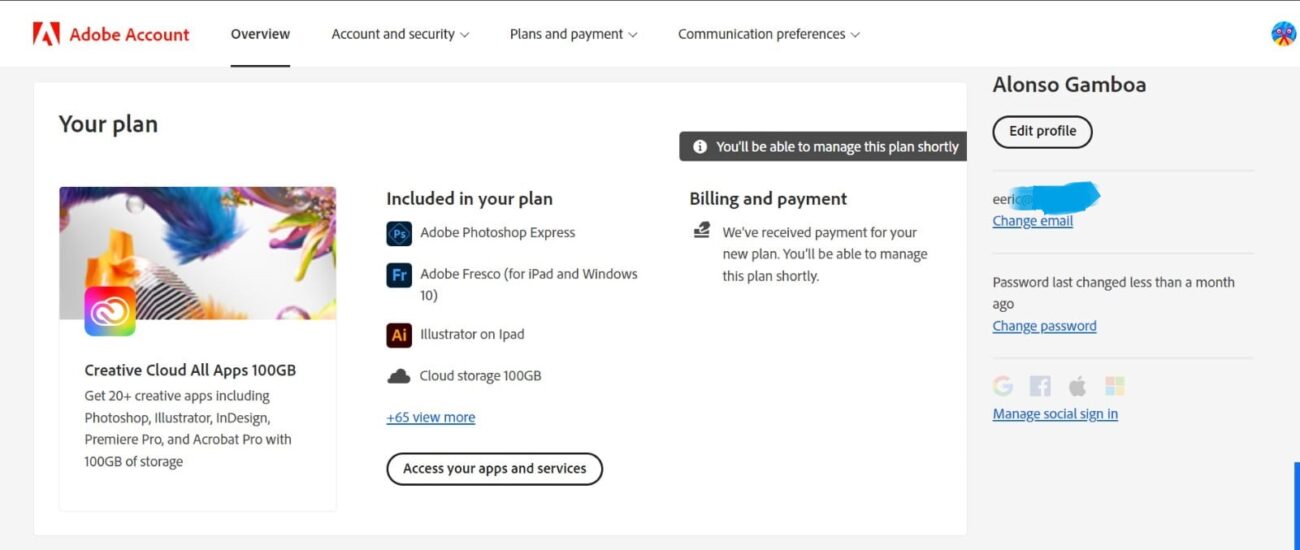Viewport: 1300px width, 550px height.
Task: Click the Adobe Photoshop Express icon
Action: [399, 233]
